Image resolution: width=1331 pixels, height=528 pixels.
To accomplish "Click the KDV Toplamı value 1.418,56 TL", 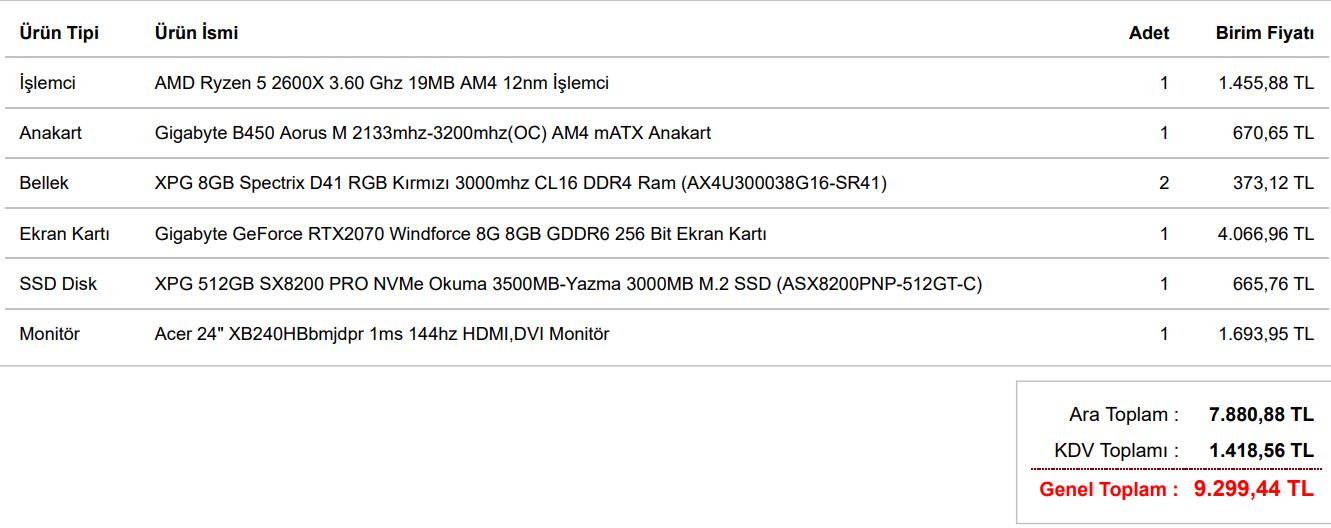I will pos(1261,451).
